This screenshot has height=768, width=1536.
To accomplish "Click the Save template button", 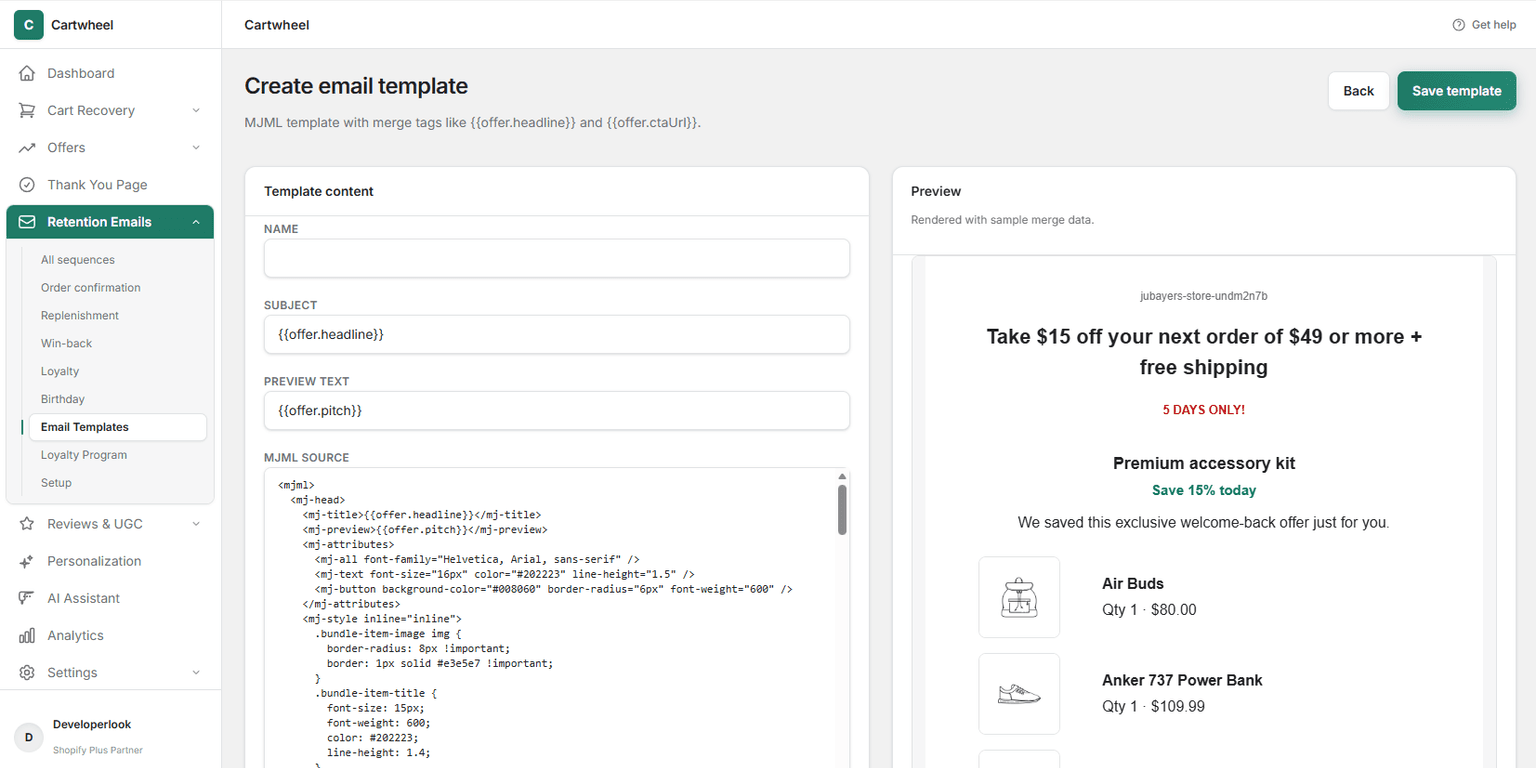I will click(x=1456, y=91).
